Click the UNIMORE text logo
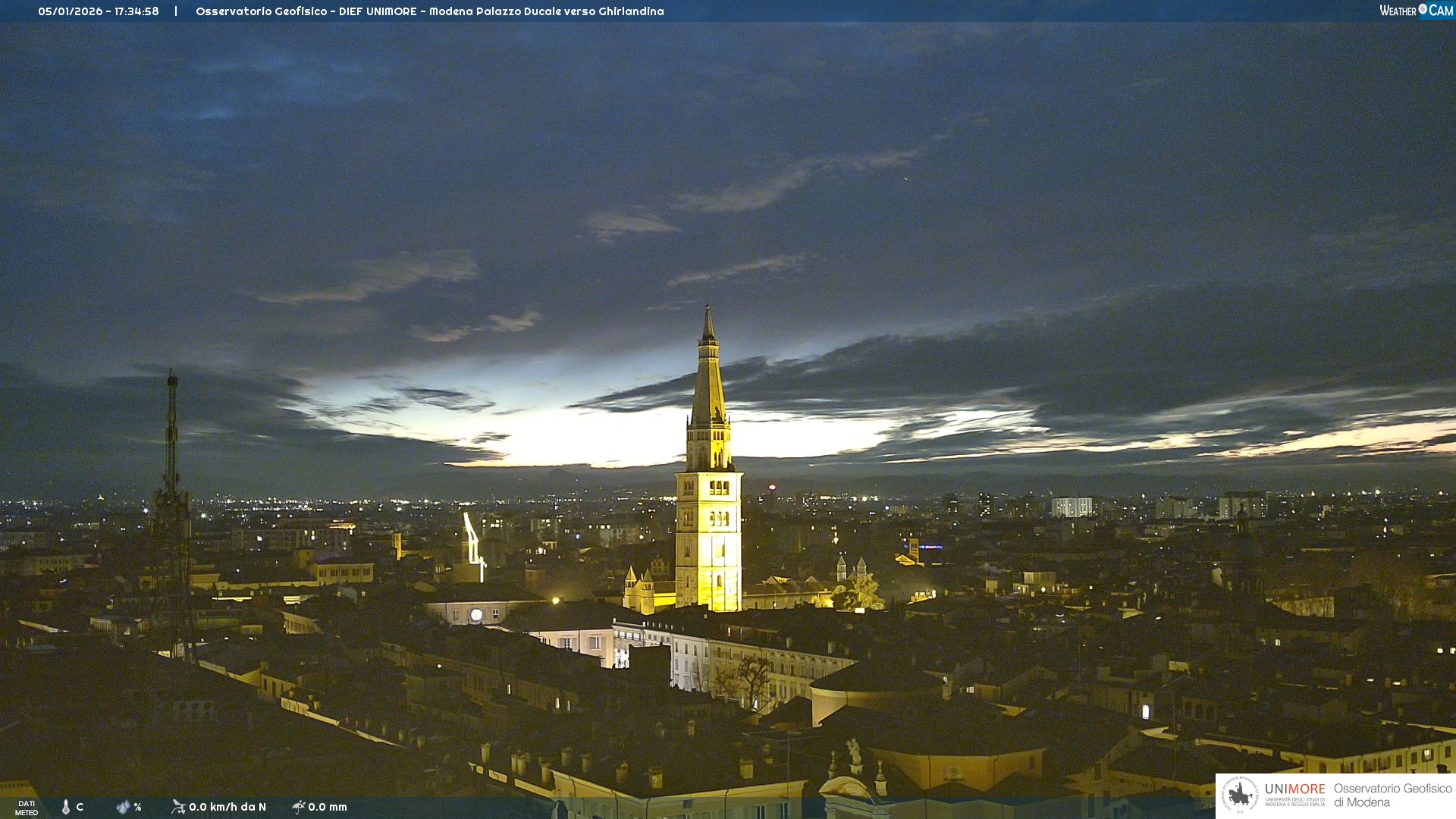This screenshot has height=819, width=1456. (x=1294, y=789)
